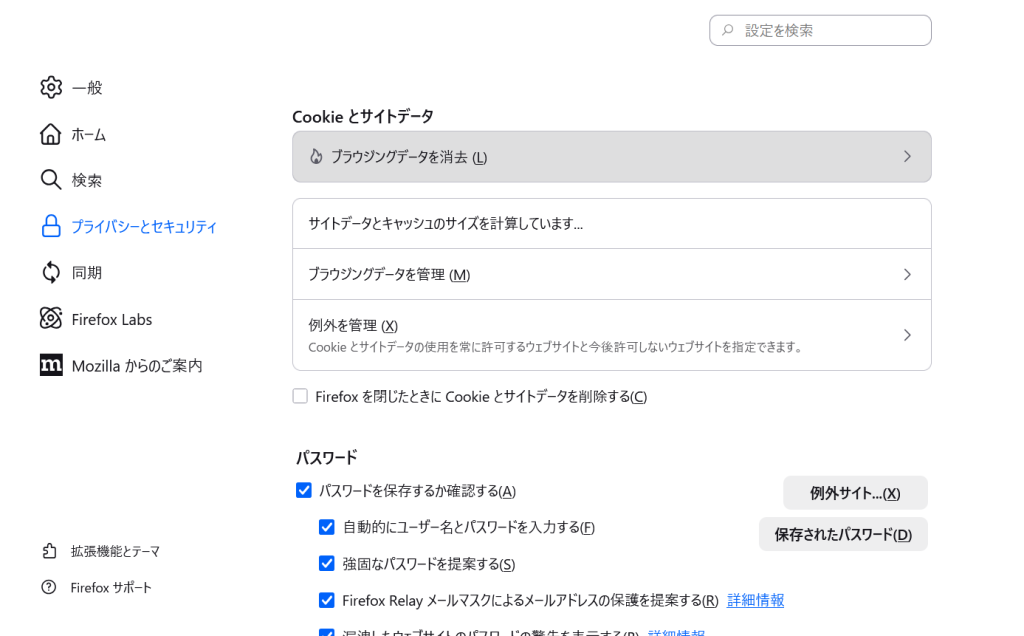The image size is (1024, 636).
Task: Open 保存されたパスワード button
Action: coord(843,534)
